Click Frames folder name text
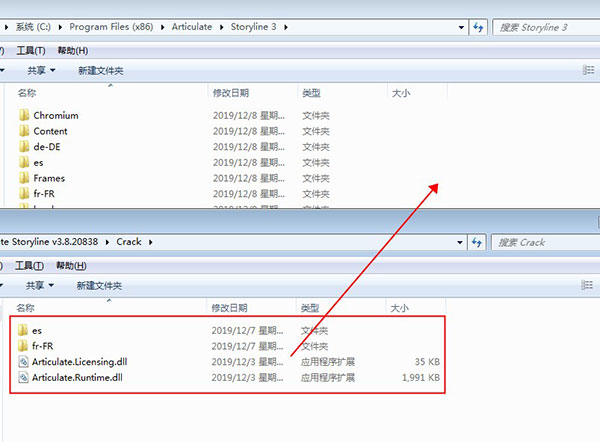The width and height of the screenshot is (600, 442). (x=49, y=178)
